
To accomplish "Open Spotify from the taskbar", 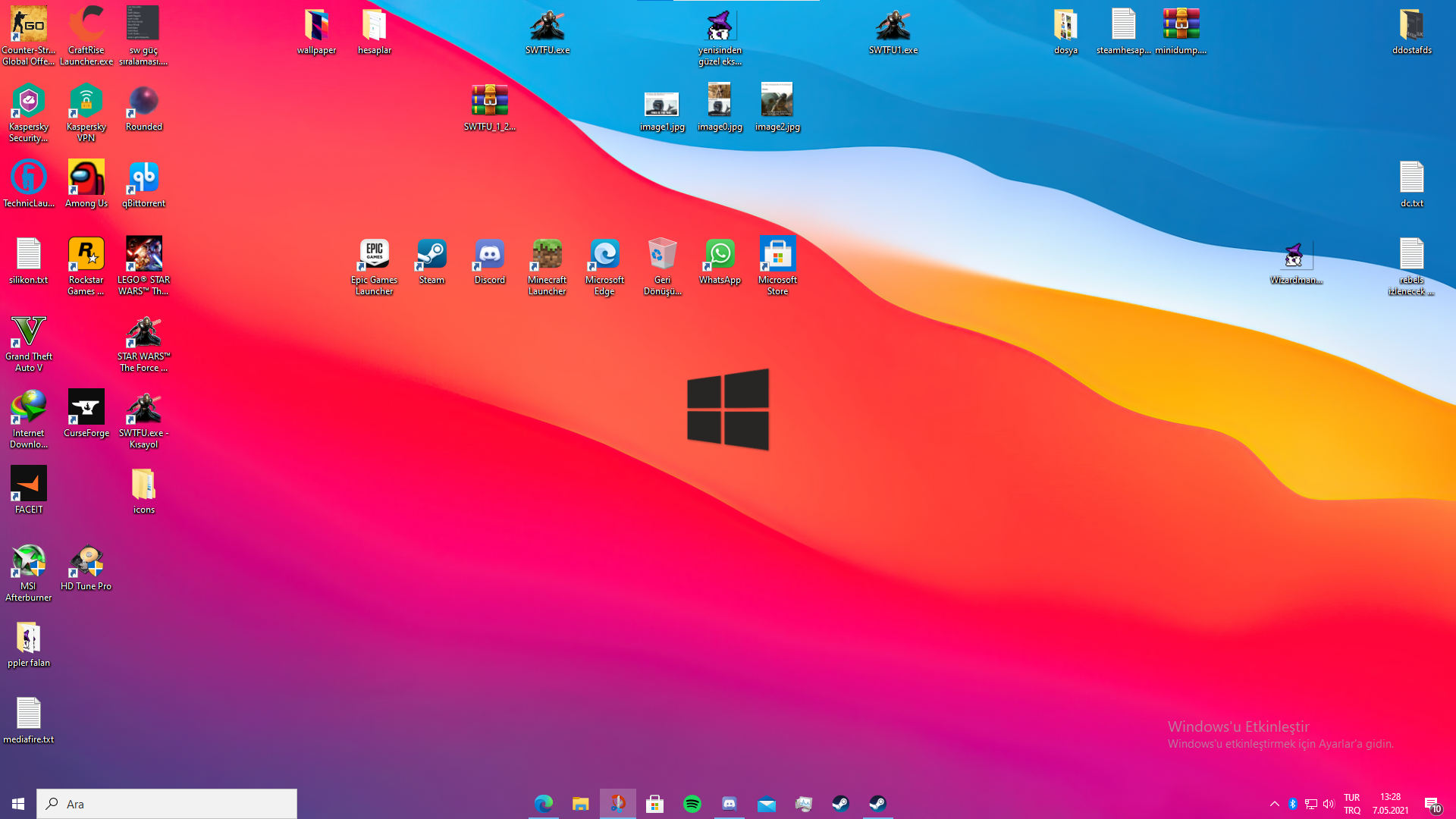I will [692, 804].
